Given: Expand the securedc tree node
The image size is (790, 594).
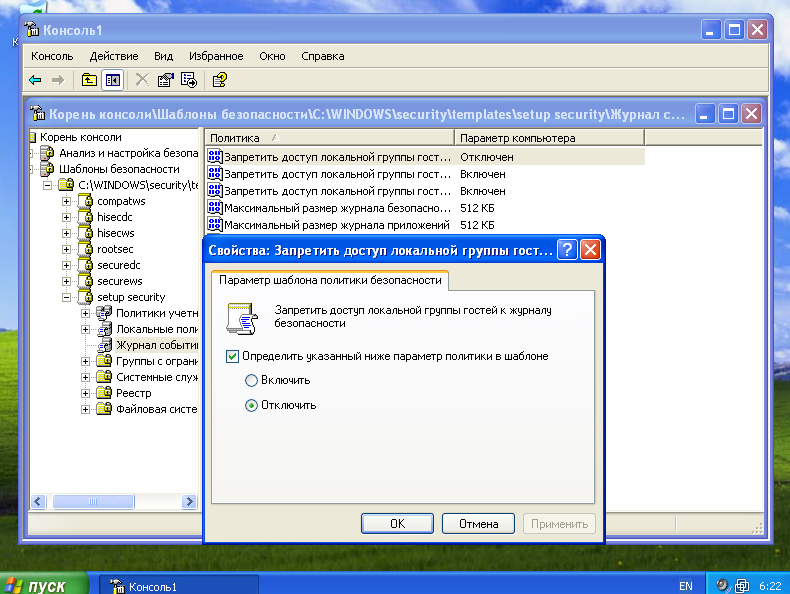Looking at the screenshot, I should pos(67,266).
